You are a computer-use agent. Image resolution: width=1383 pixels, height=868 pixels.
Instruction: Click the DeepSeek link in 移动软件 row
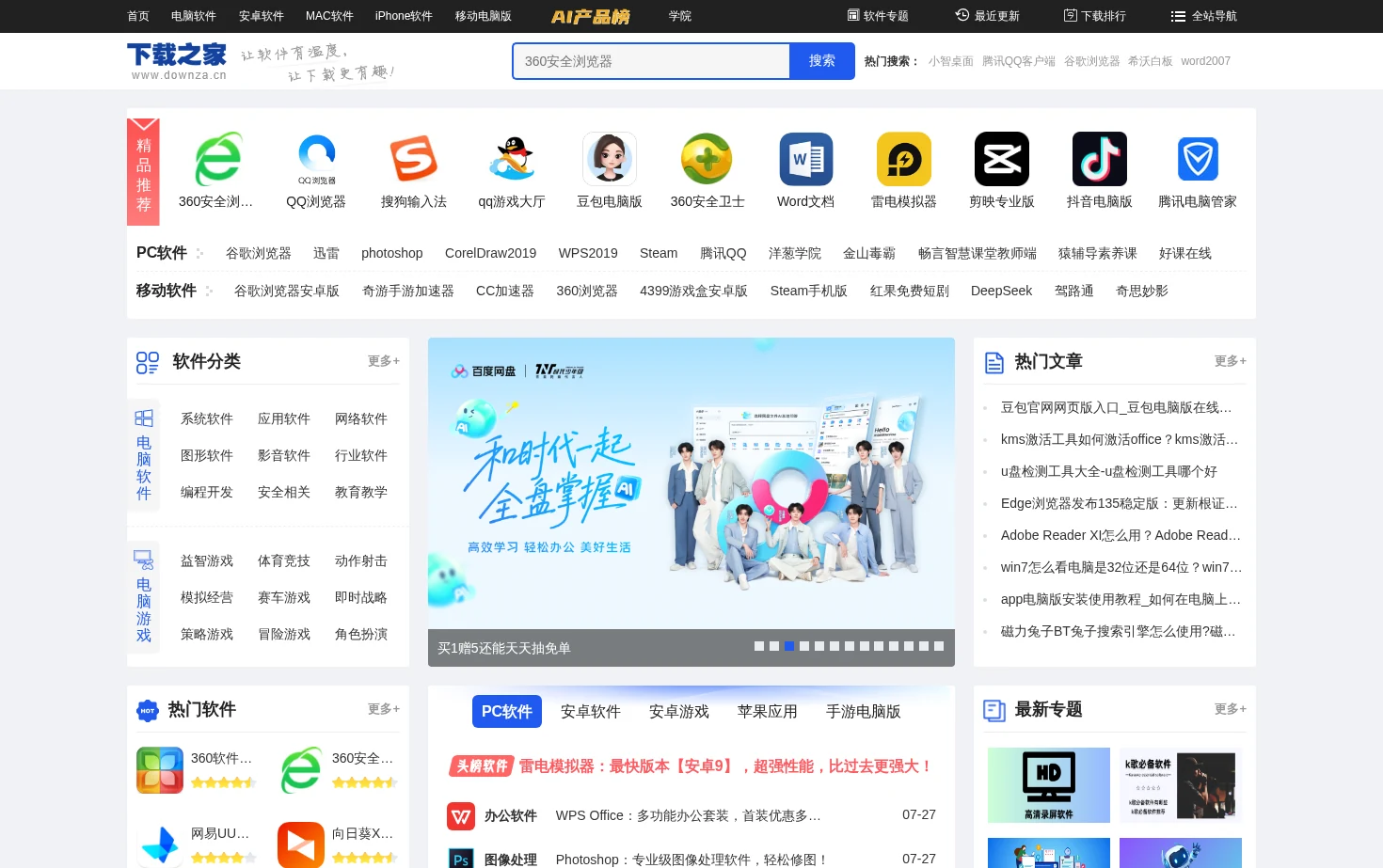point(1002,291)
